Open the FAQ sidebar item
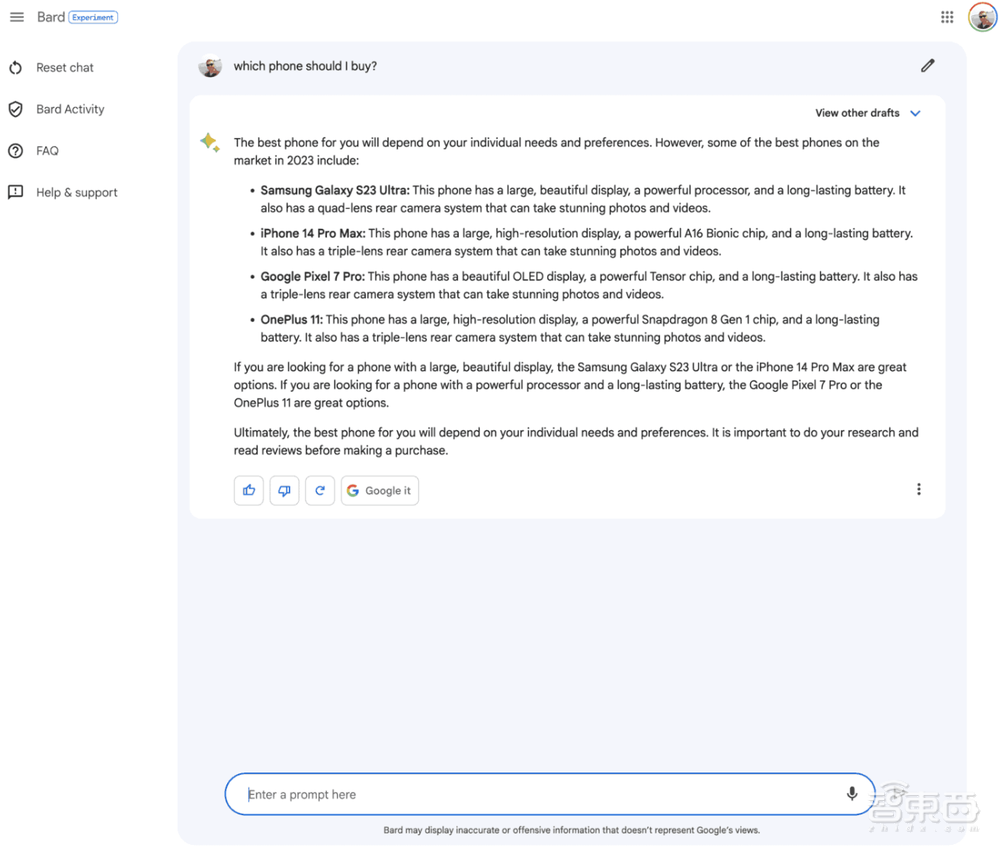The width and height of the screenshot is (1000, 851). coord(47,151)
